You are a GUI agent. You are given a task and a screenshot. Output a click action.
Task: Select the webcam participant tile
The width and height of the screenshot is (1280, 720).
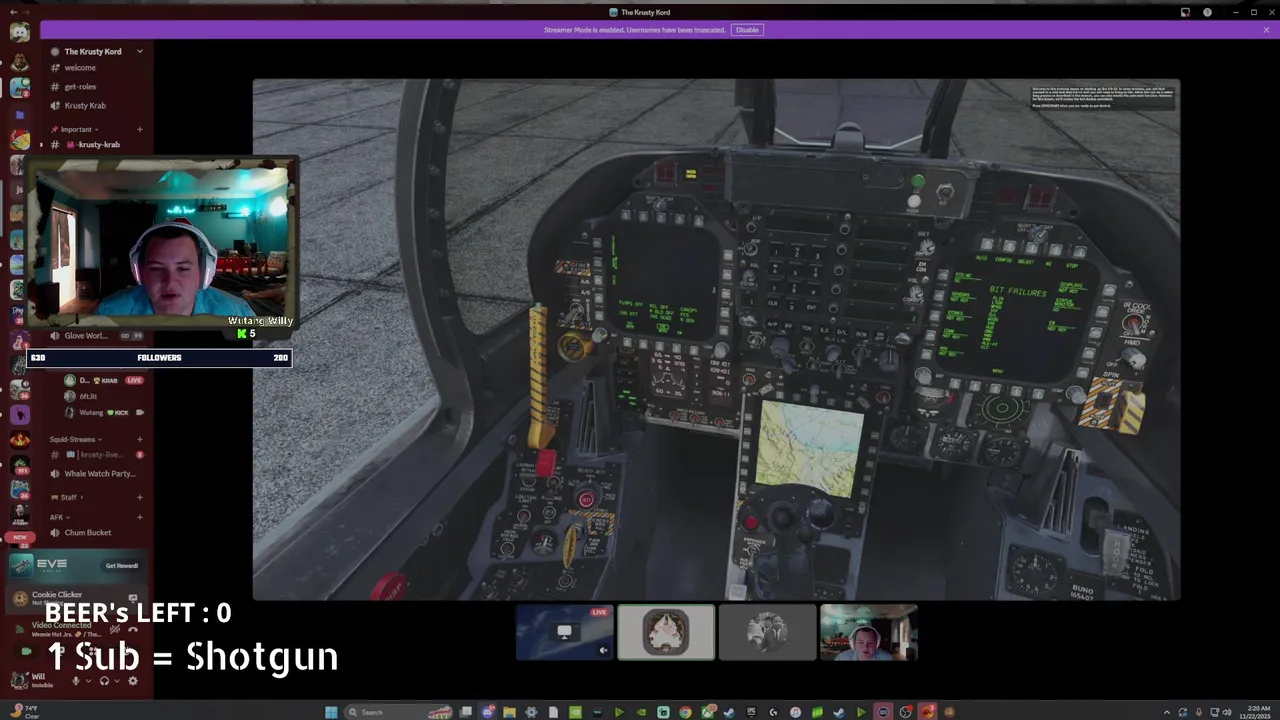pos(869,632)
